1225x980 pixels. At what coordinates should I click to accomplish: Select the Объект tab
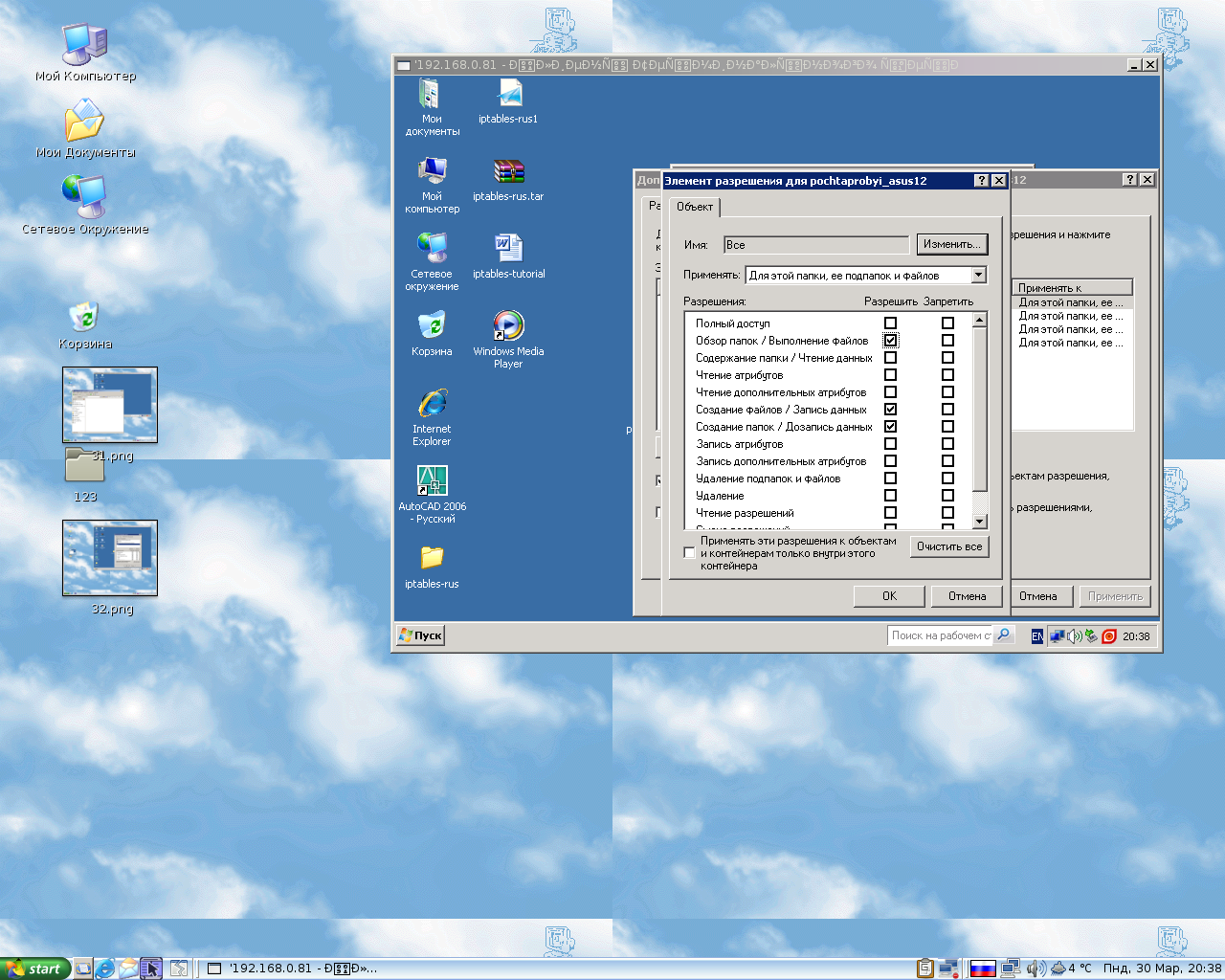(694, 207)
